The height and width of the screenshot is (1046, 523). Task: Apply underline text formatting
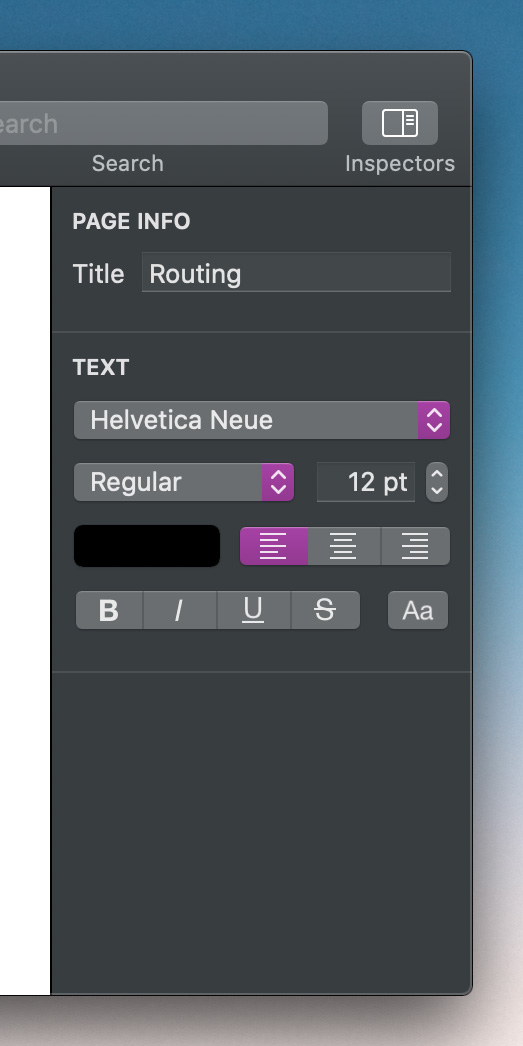coord(253,610)
